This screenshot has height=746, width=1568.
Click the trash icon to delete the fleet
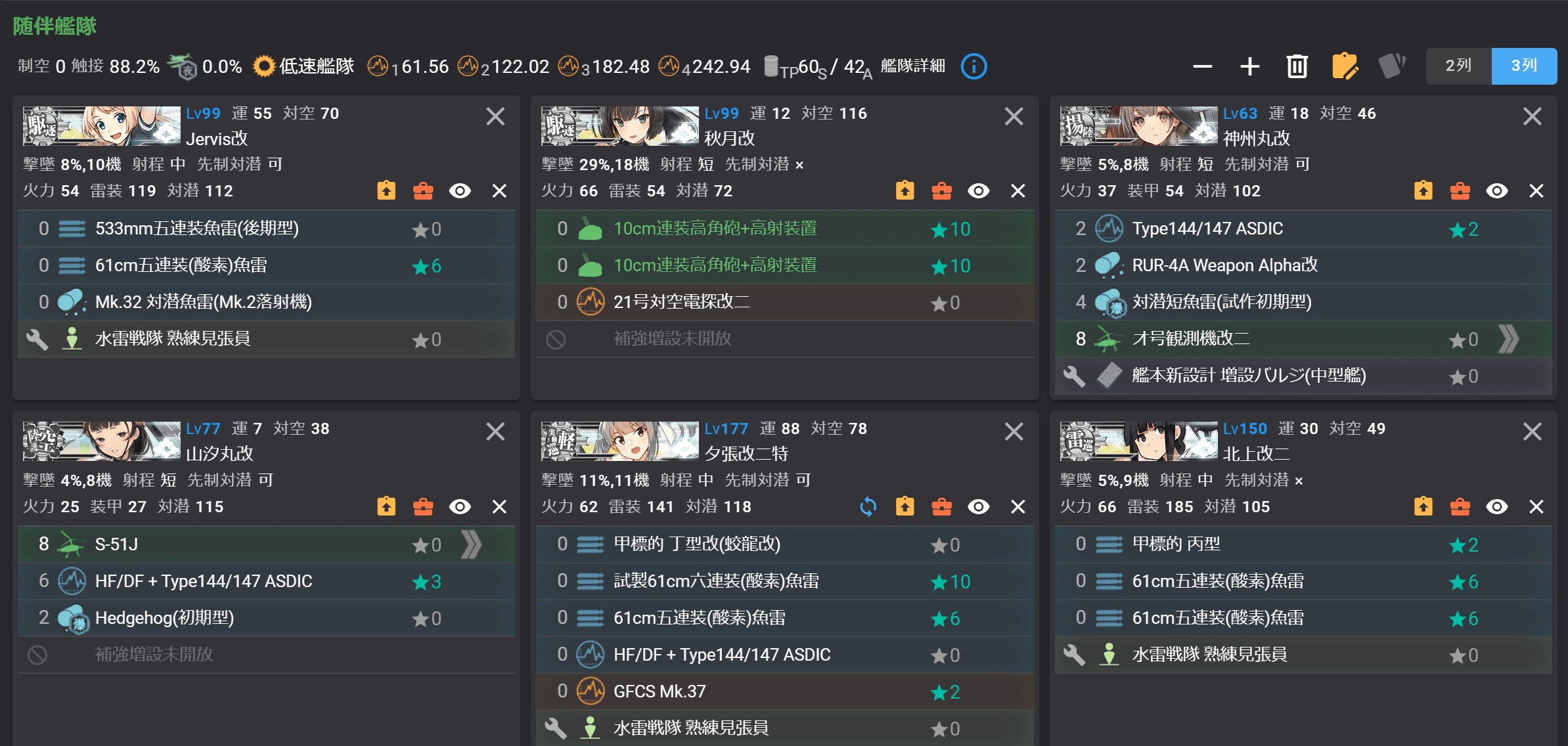1295,66
